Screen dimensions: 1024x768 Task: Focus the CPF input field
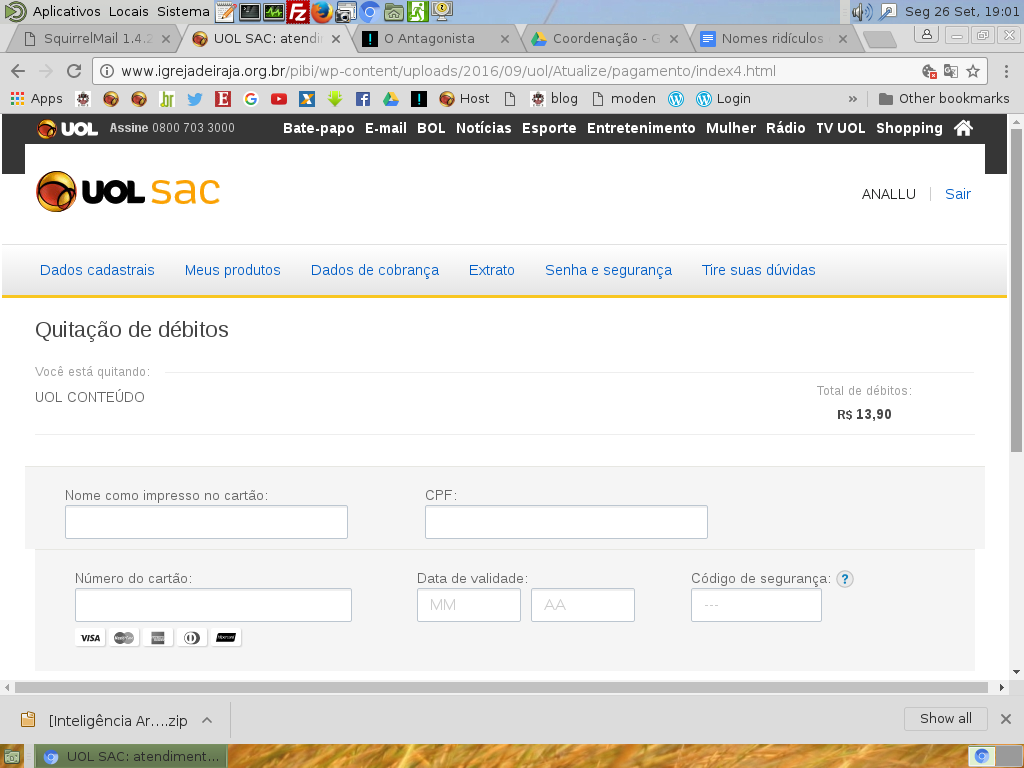[566, 522]
